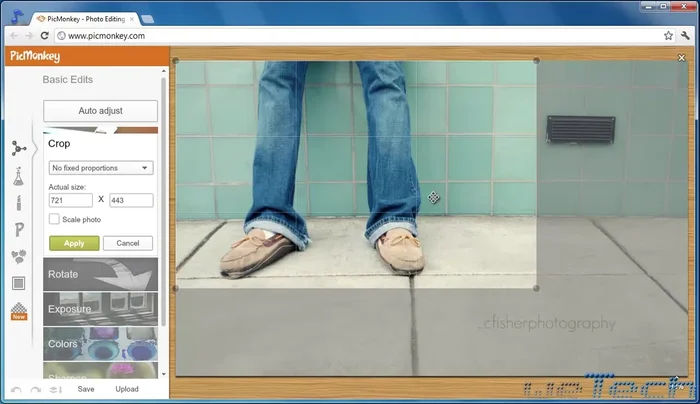Apply the crop with the Apply button
Screen dimensions: 700x404
[74, 243]
